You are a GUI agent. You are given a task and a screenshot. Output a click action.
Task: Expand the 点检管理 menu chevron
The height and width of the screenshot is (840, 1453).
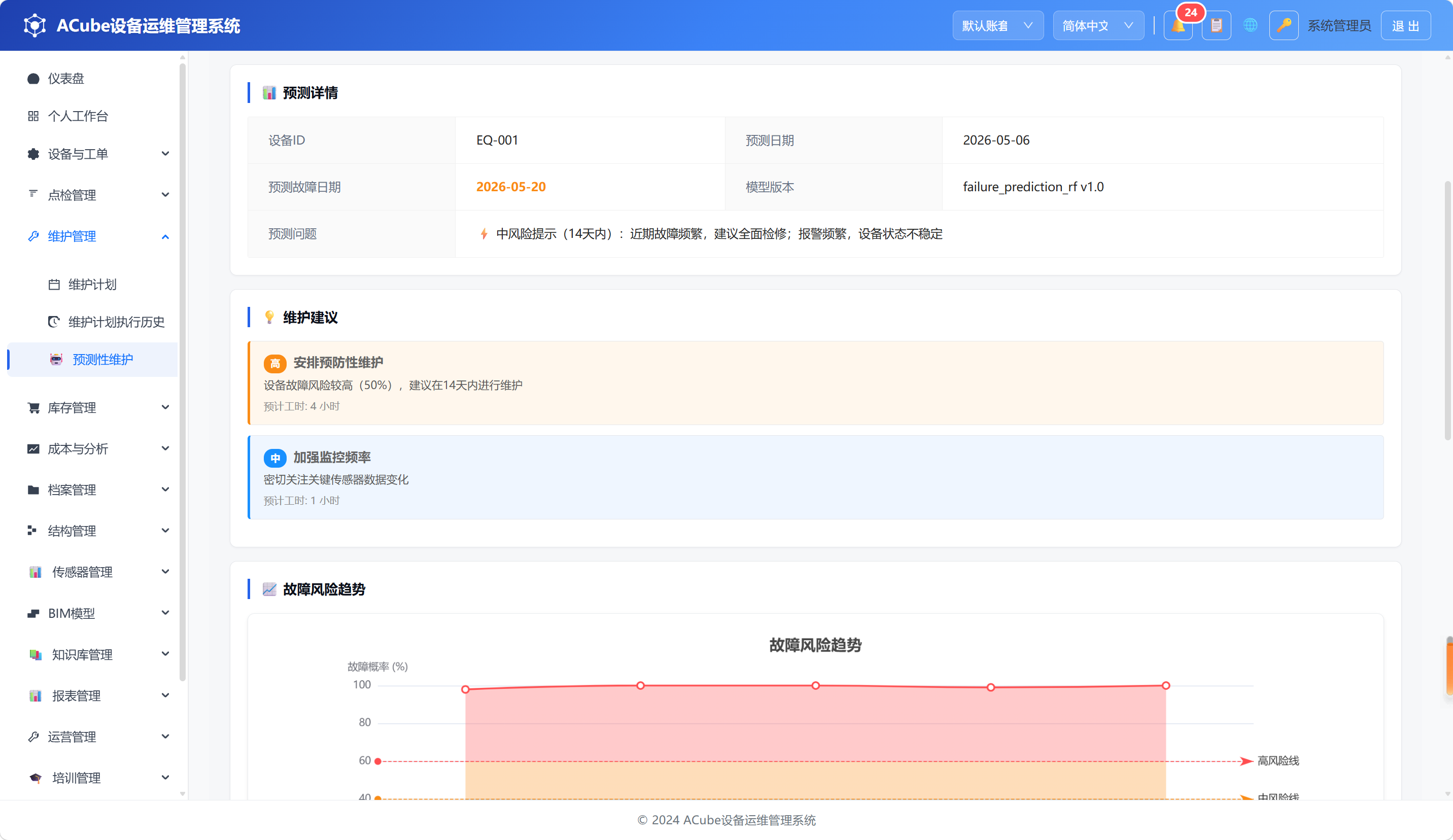coord(165,195)
